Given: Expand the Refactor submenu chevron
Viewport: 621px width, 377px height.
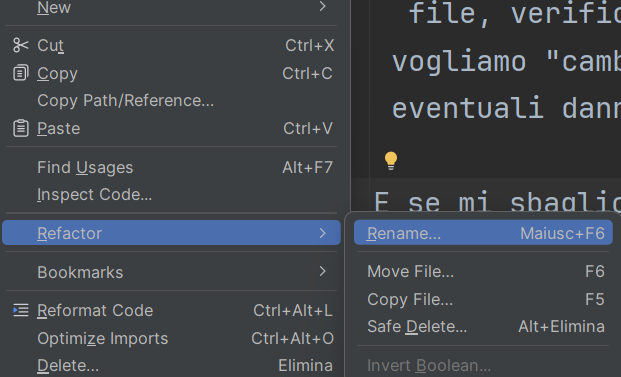Looking at the screenshot, I should tap(322, 233).
